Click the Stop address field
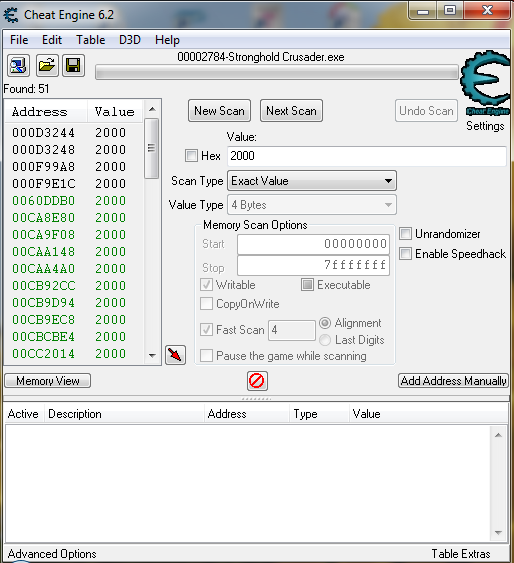 tap(313, 265)
